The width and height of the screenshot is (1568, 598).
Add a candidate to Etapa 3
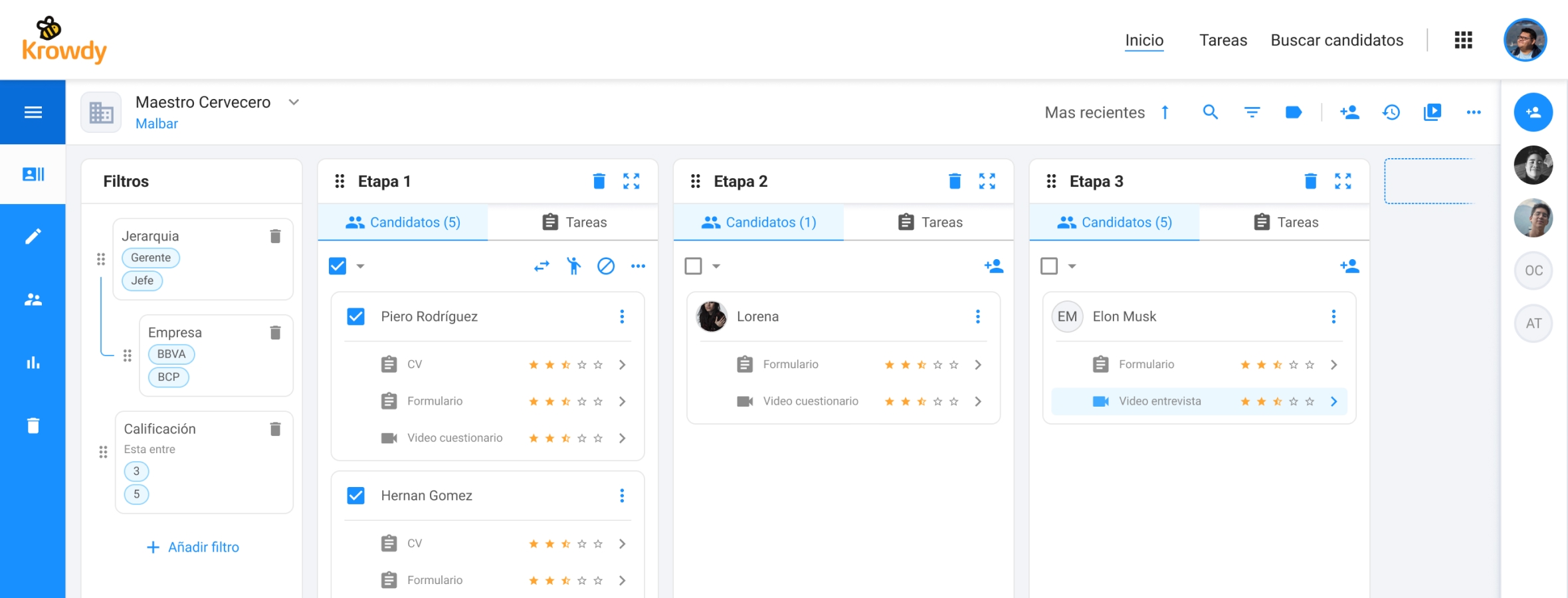click(1349, 266)
